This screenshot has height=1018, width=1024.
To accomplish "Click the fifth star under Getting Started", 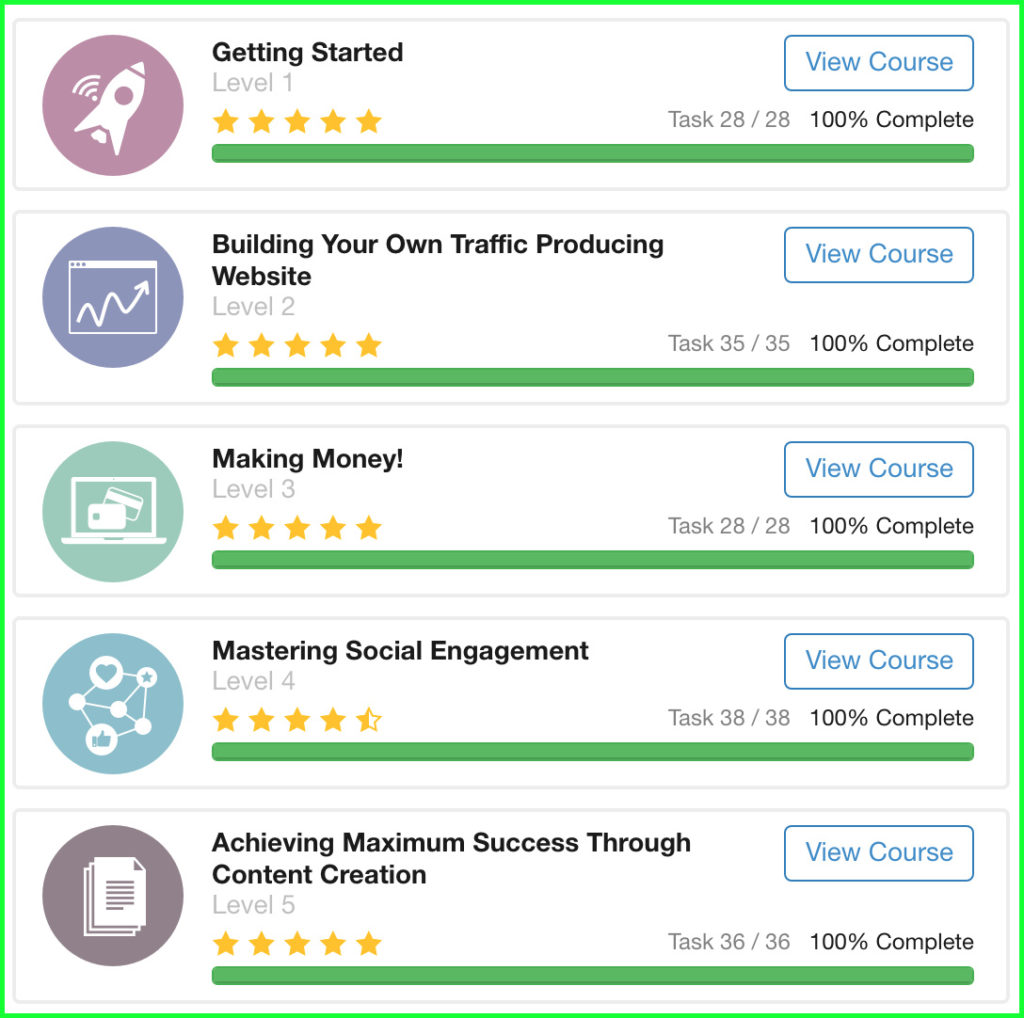I will tap(369, 122).
